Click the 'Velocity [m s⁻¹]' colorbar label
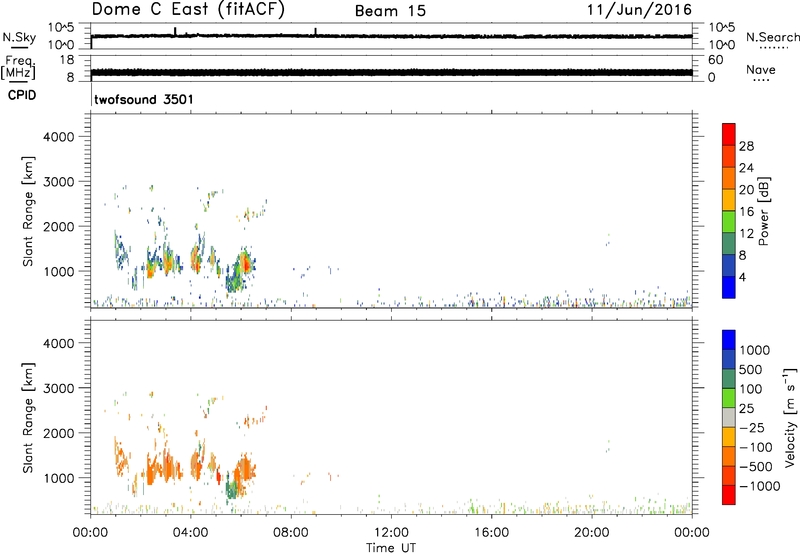Viewport: 800px width, 554px height. [x=790, y=417]
